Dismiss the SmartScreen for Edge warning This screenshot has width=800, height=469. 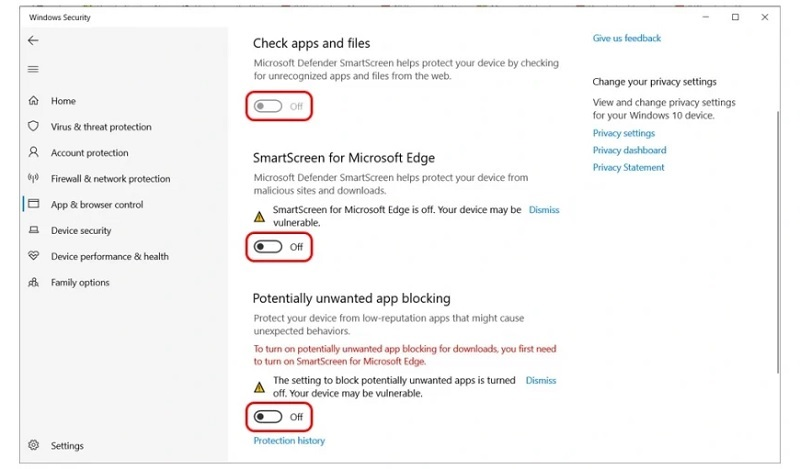543,210
